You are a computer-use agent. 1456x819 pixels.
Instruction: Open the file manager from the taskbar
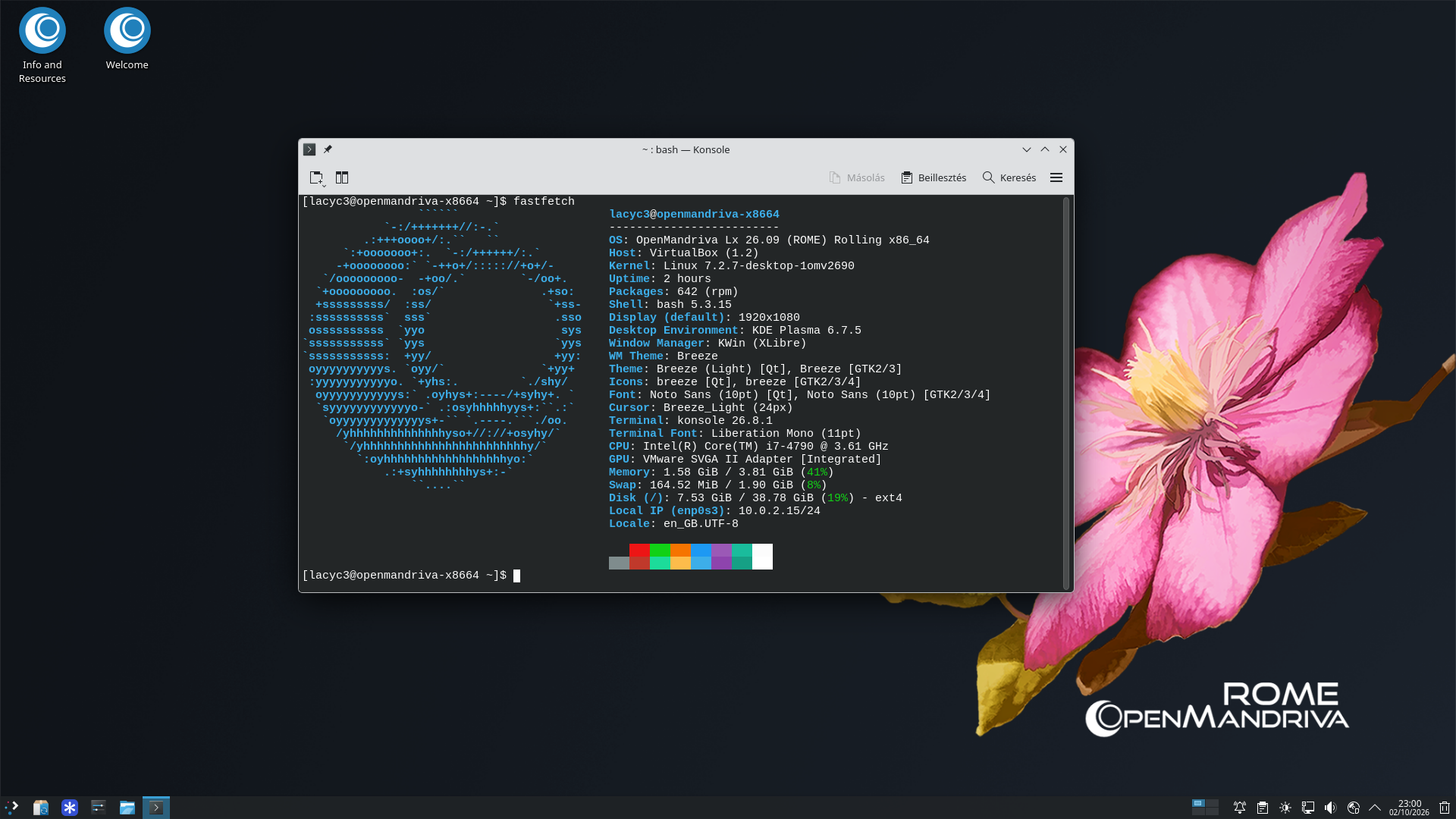pos(127,808)
